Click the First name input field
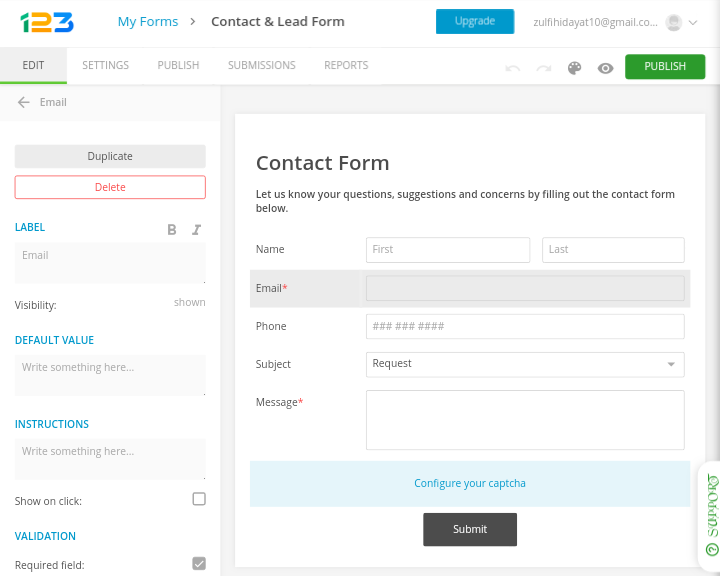 (448, 250)
